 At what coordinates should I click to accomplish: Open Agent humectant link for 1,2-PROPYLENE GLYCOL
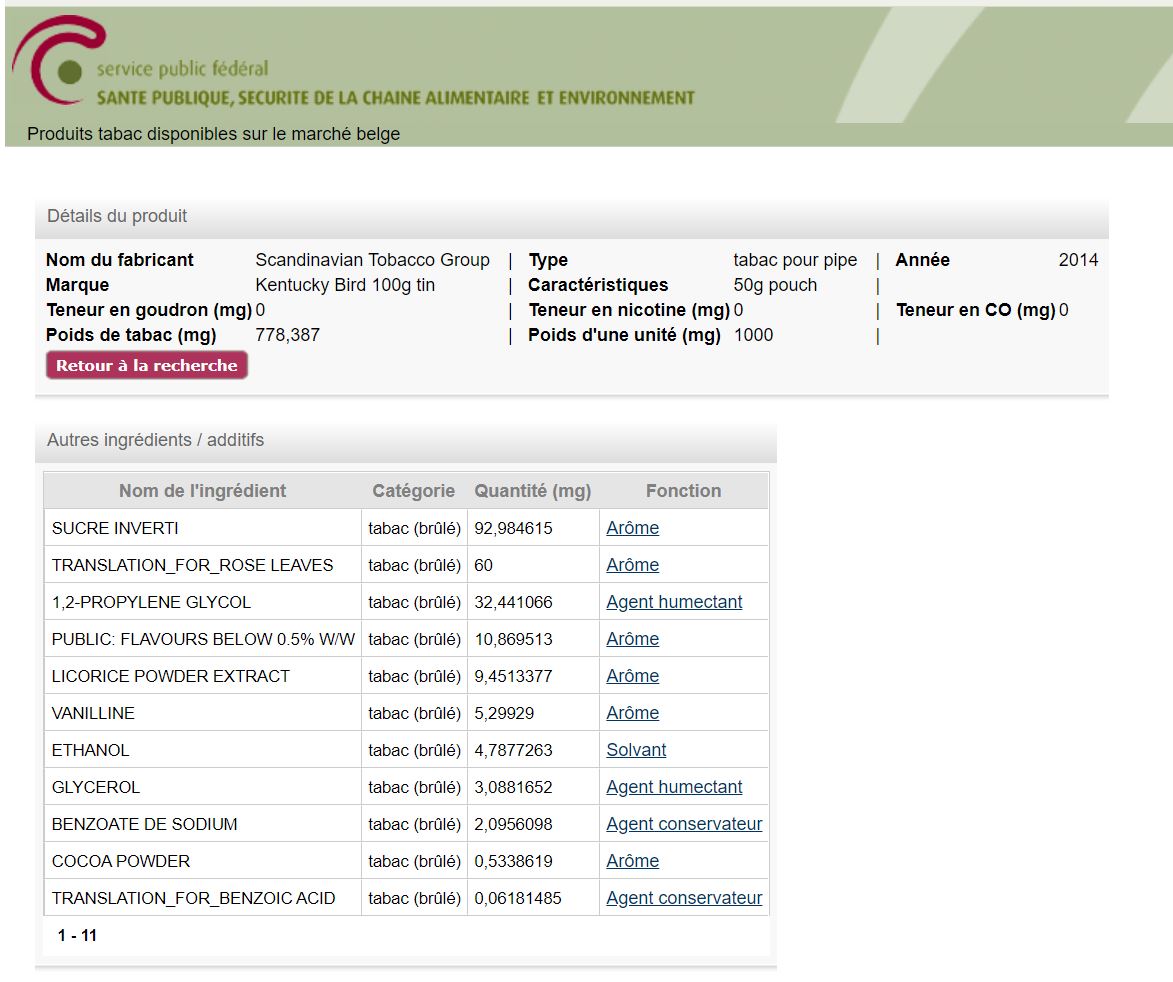coord(674,602)
